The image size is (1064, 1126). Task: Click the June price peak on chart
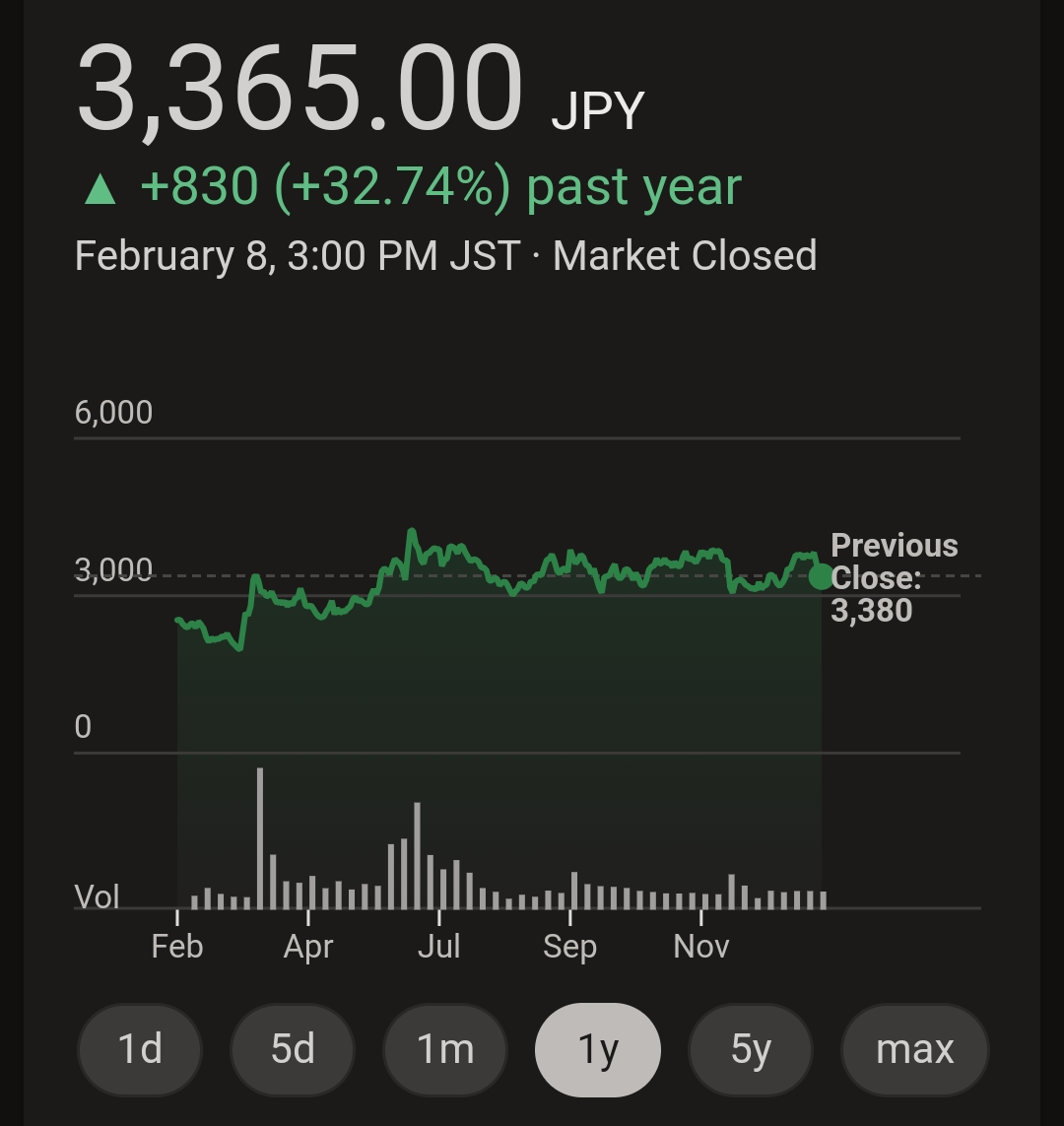412,532
